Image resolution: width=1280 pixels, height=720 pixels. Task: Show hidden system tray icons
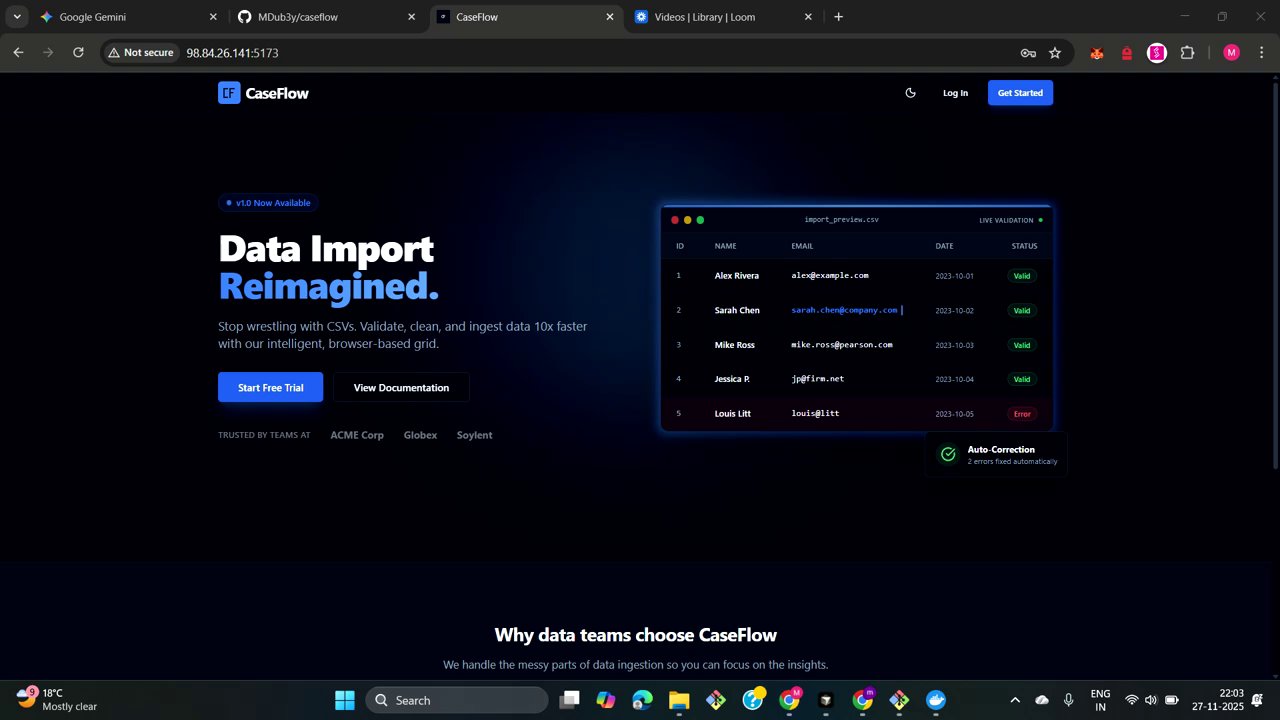click(x=1015, y=700)
